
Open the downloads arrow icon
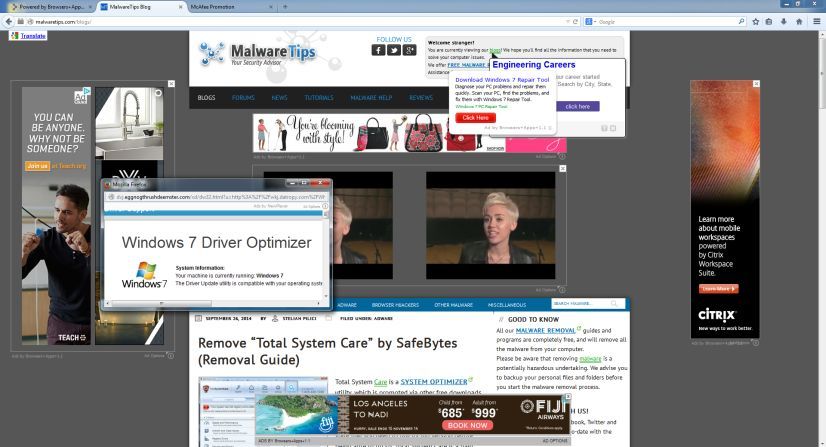784,22
